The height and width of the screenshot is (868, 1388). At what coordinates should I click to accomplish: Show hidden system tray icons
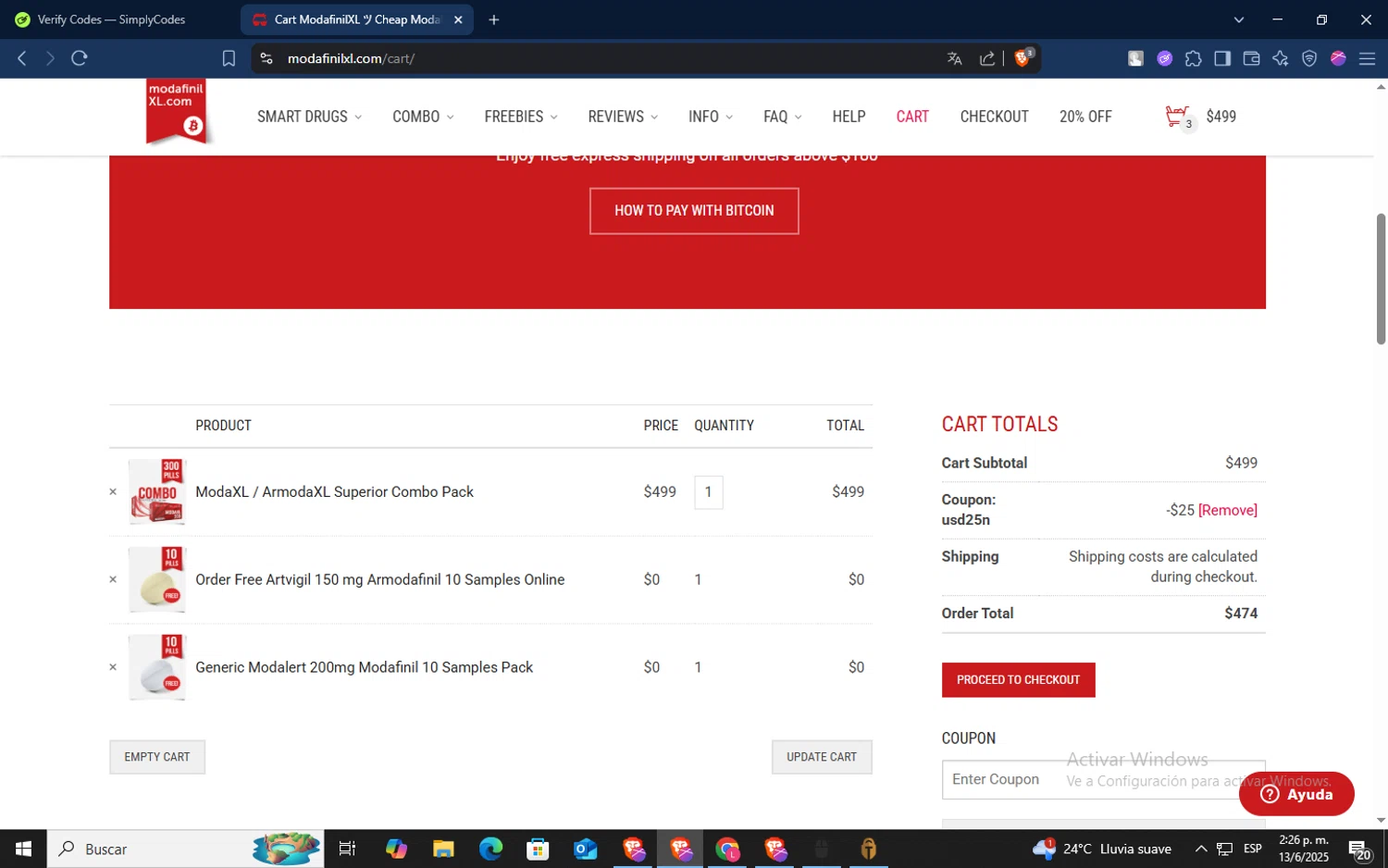pos(1201,849)
